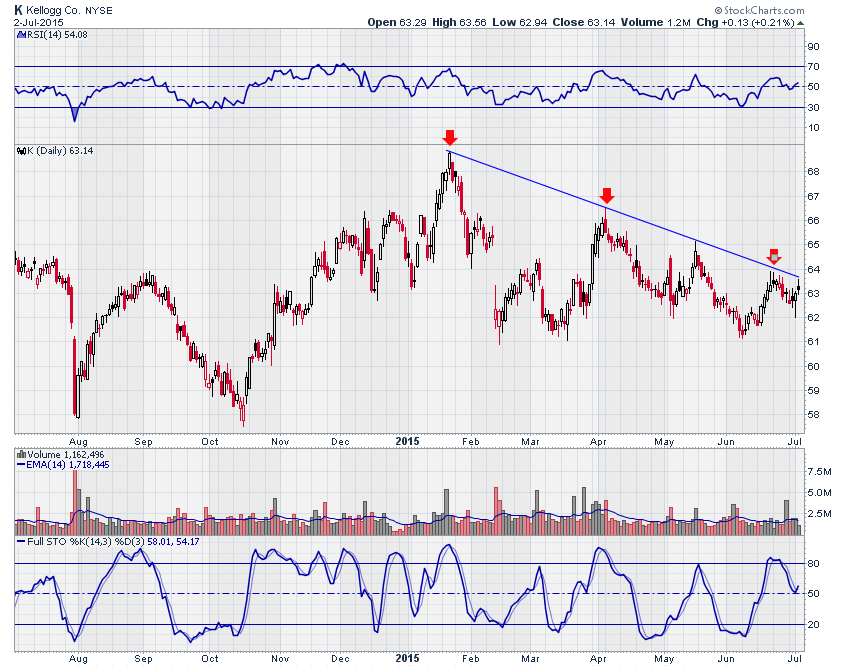Click the 2.5M volume axis label
848x666 pixels.
pyautogui.click(x=819, y=513)
